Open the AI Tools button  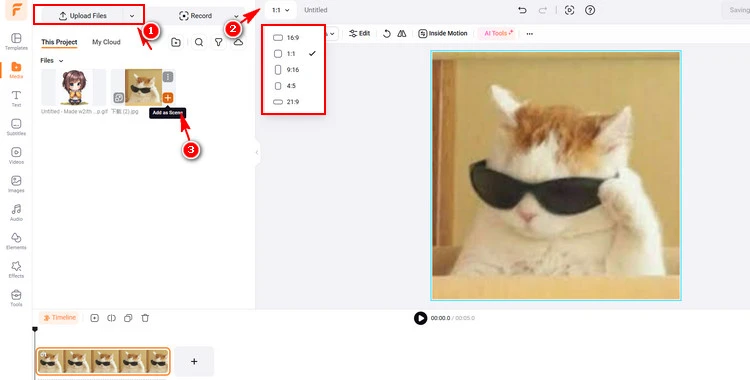[498, 34]
